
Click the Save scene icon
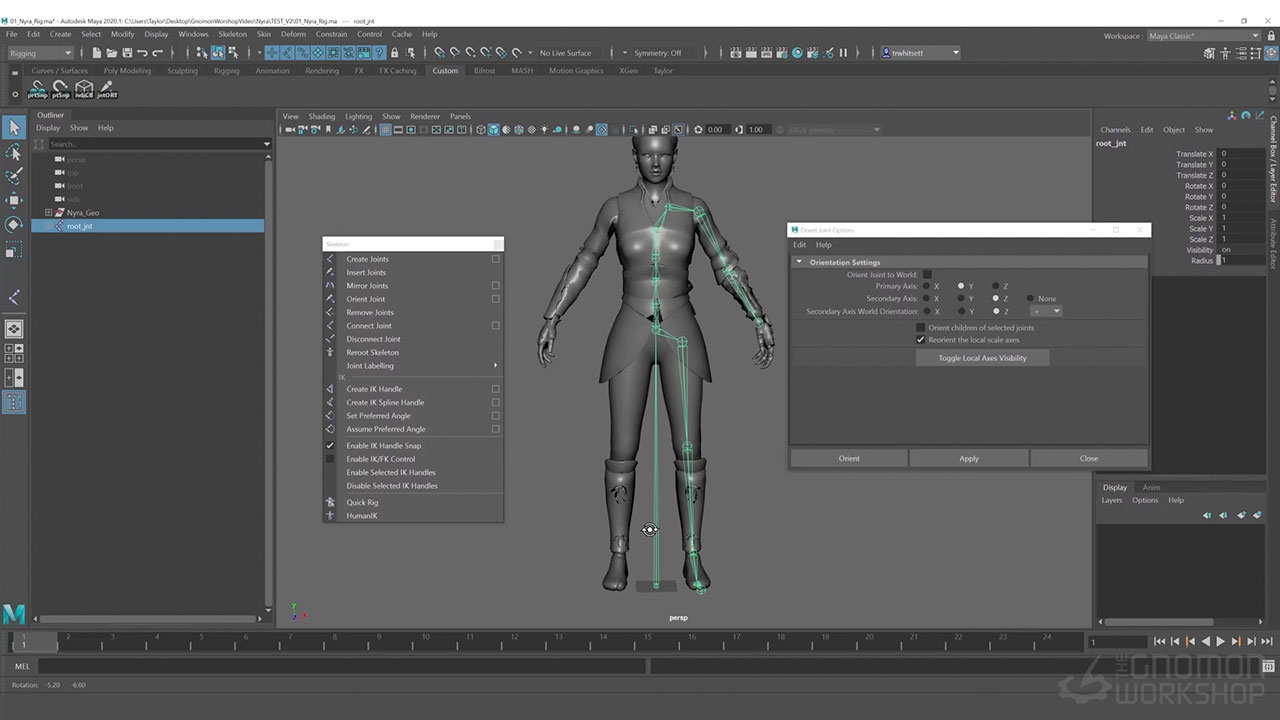coord(125,53)
